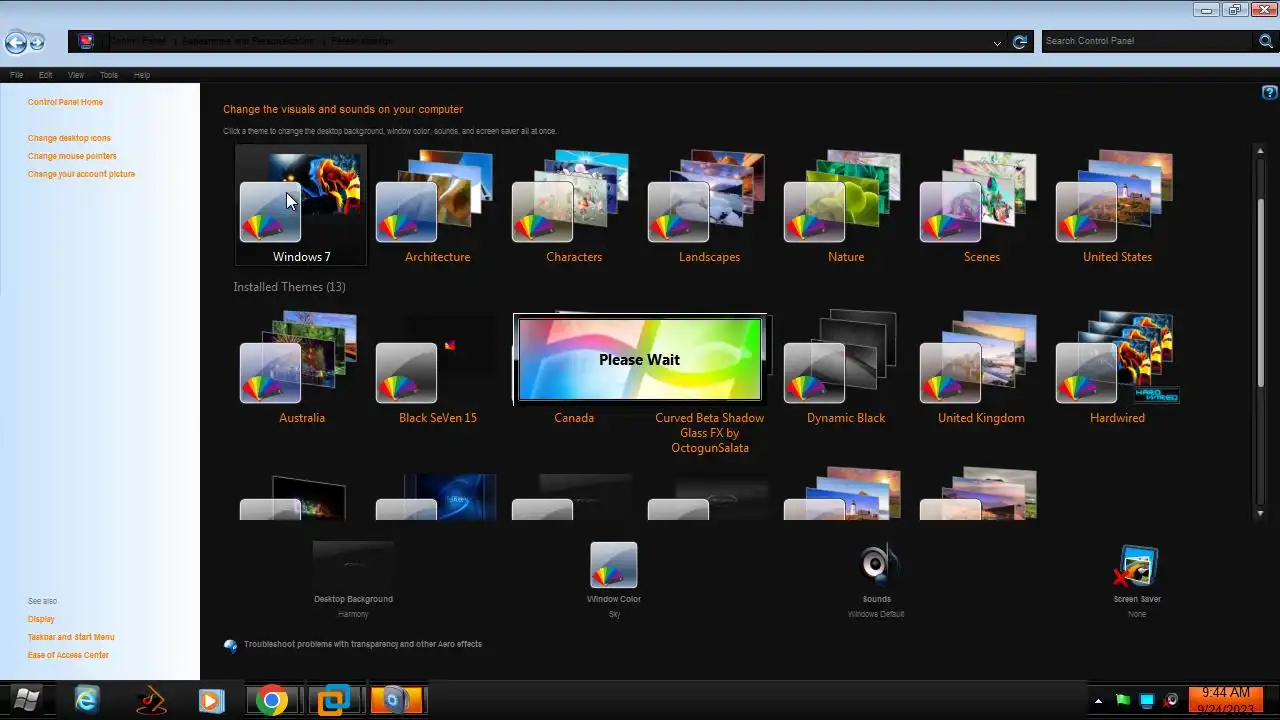Choose the Hardwired theme
Viewport: 1280px width, 720px height.
(1117, 367)
